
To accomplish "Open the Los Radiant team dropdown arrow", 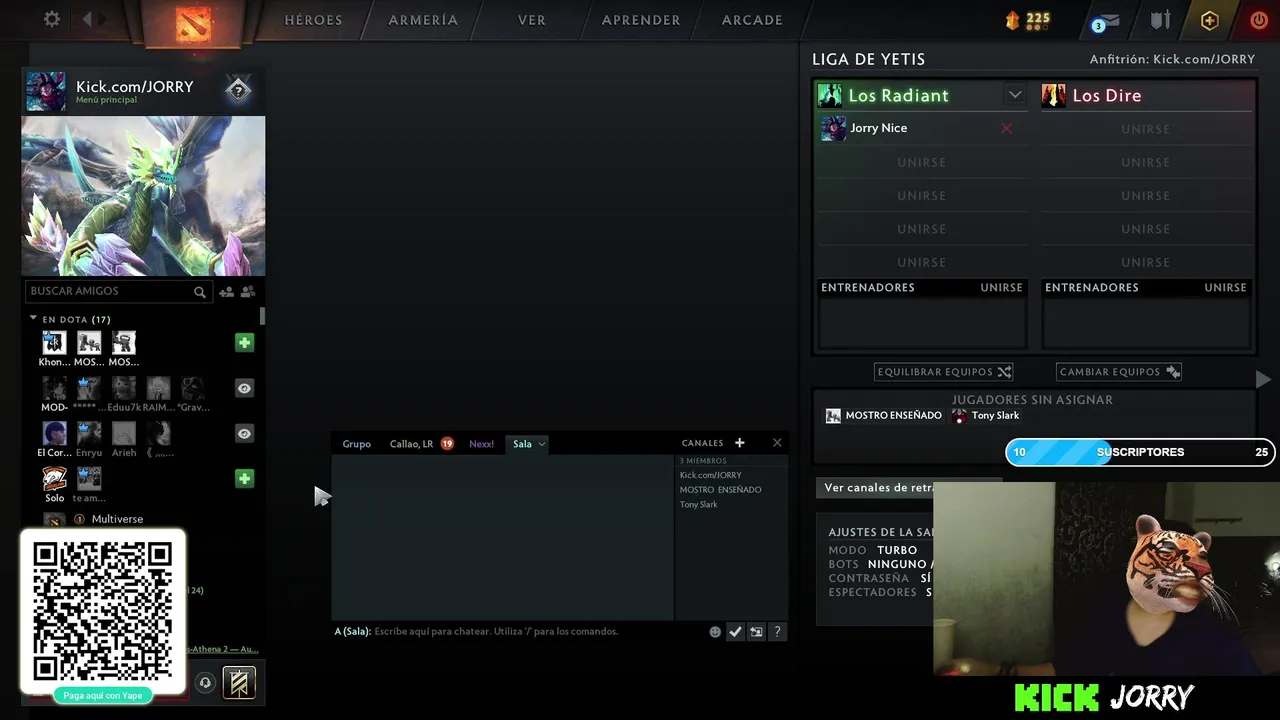I will [x=1015, y=95].
